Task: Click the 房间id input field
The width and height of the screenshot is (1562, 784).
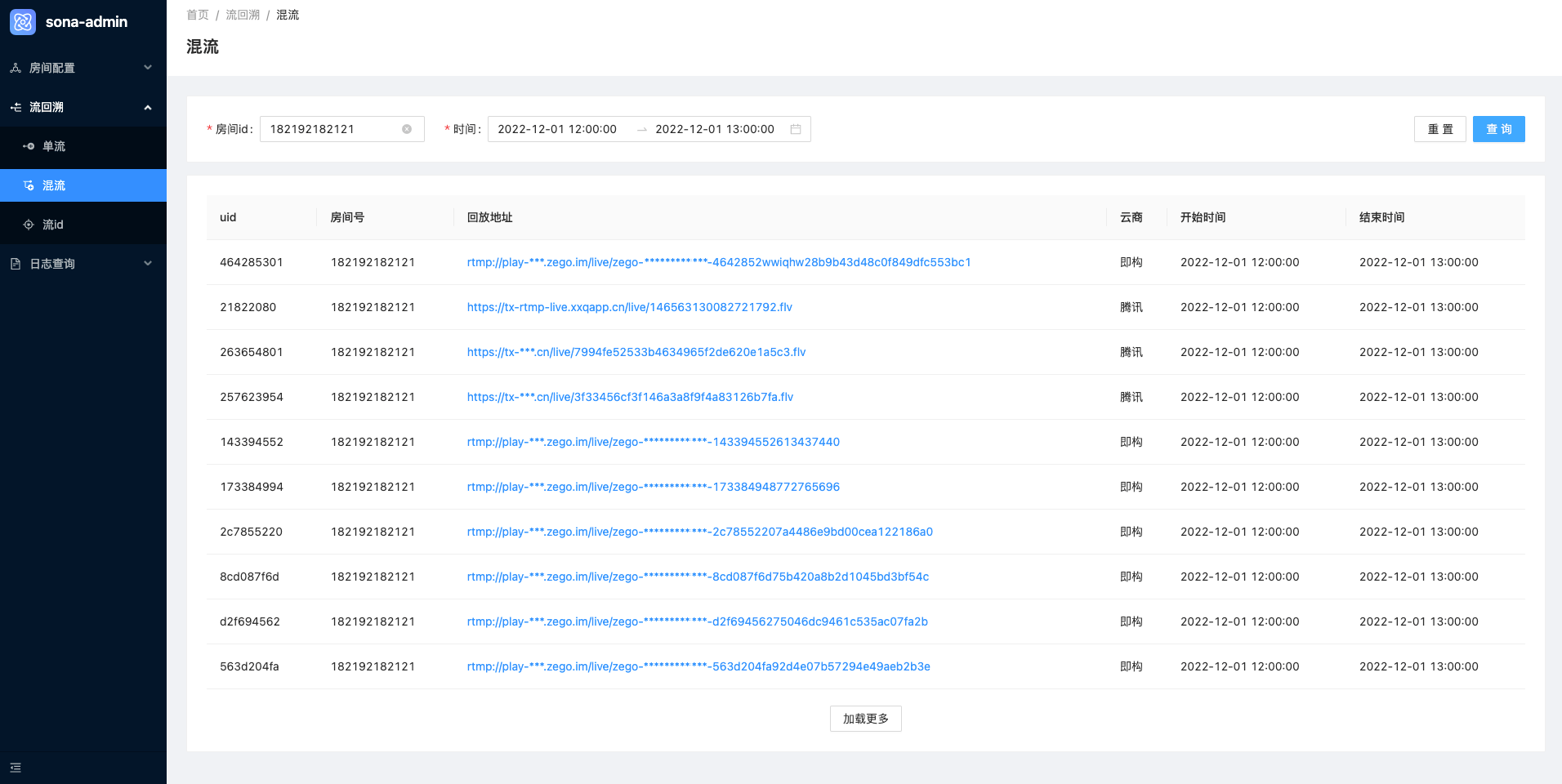Action: pos(342,129)
